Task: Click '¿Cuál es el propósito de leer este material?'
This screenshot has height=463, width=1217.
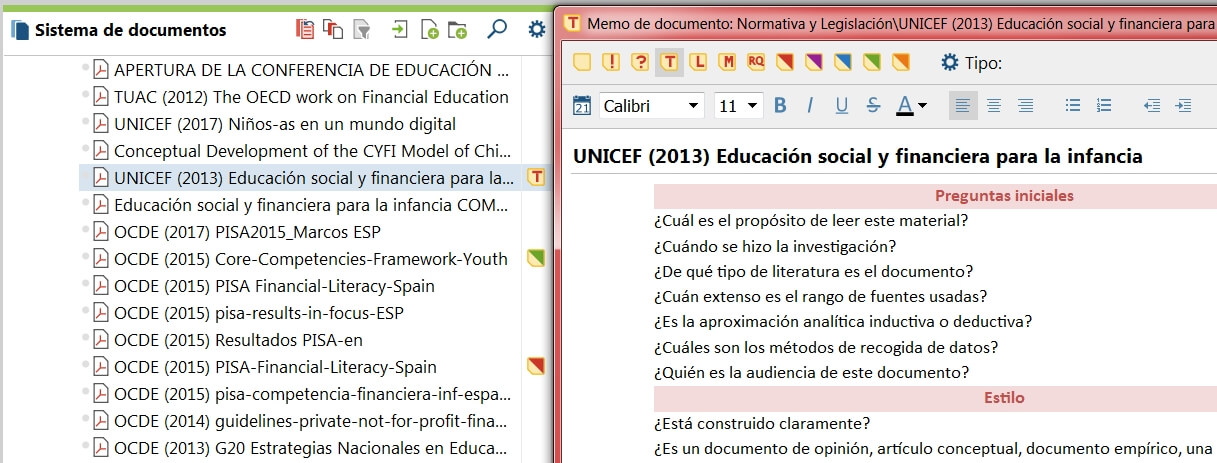Action: point(811,221)
